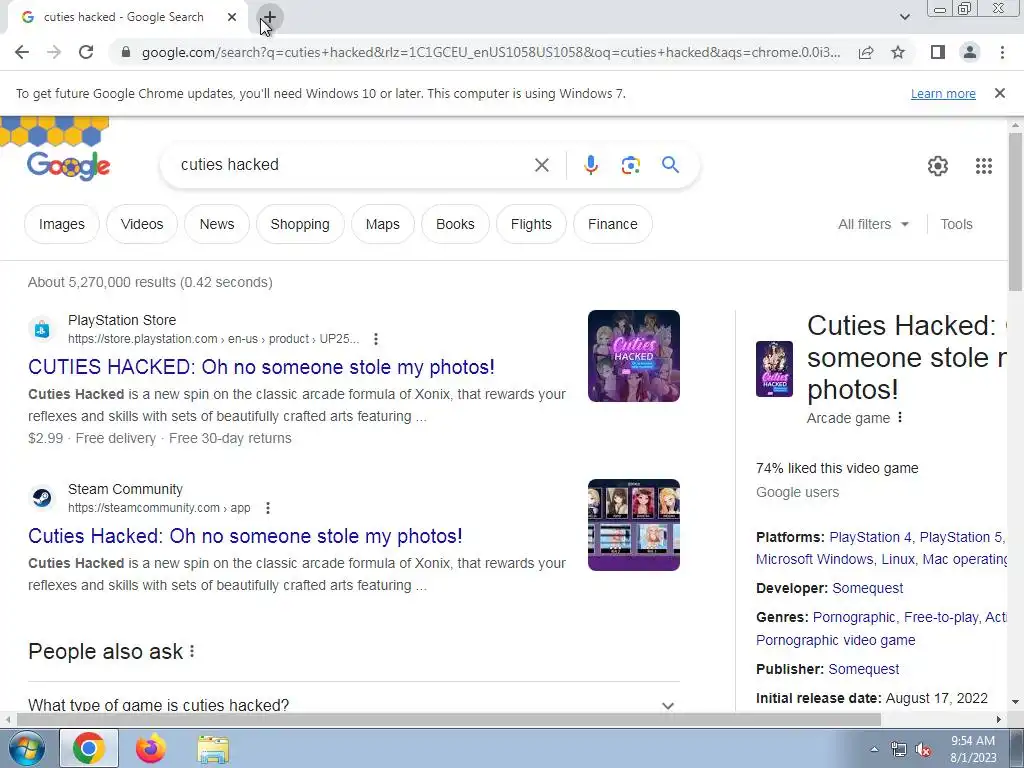The width and height of the screenshot is (1024, 768).
Task: Go to the Google logo homepage
Action: (x=69, y=166)
